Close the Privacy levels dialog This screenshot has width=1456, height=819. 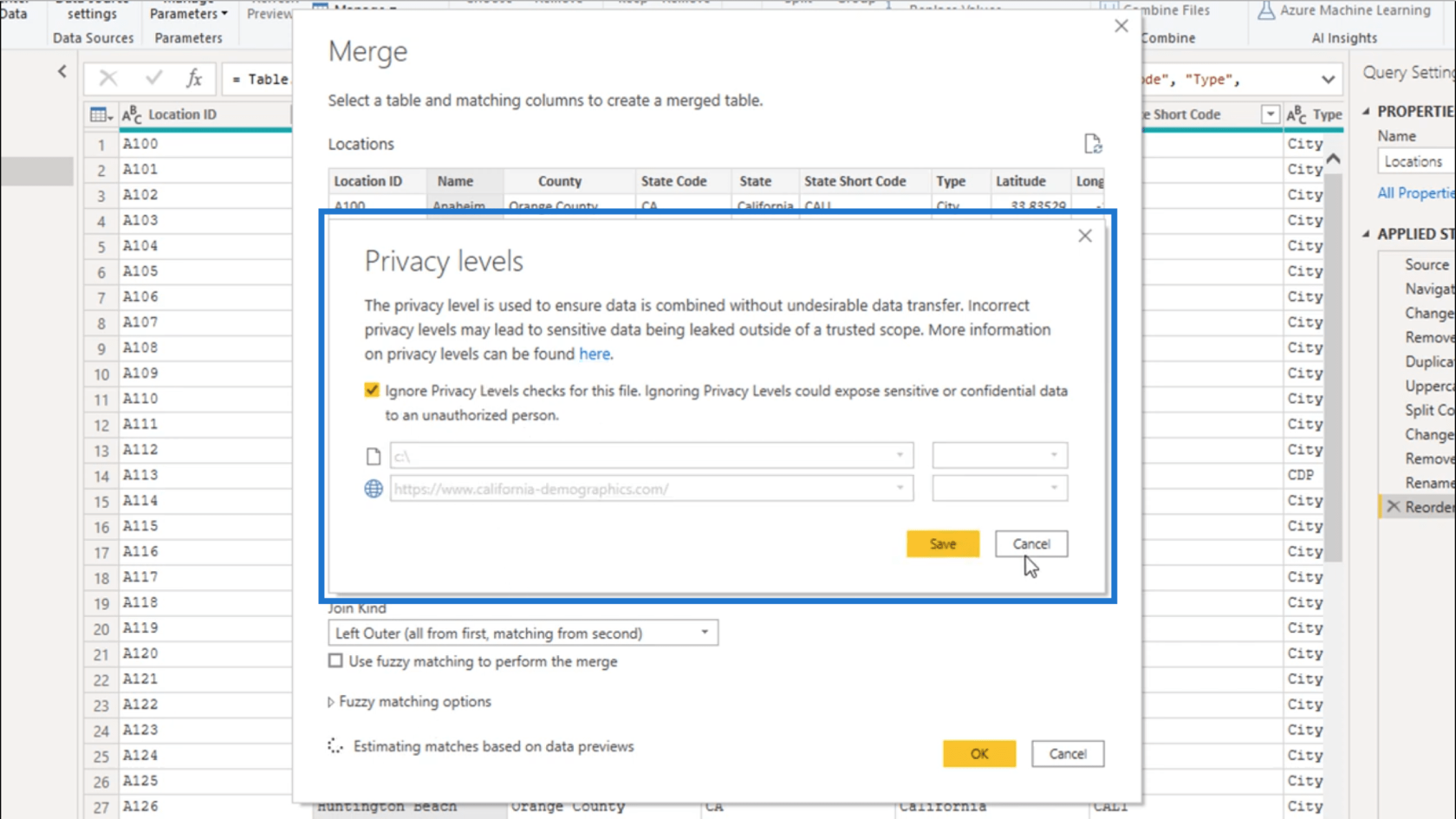[x=1085, y=236]
